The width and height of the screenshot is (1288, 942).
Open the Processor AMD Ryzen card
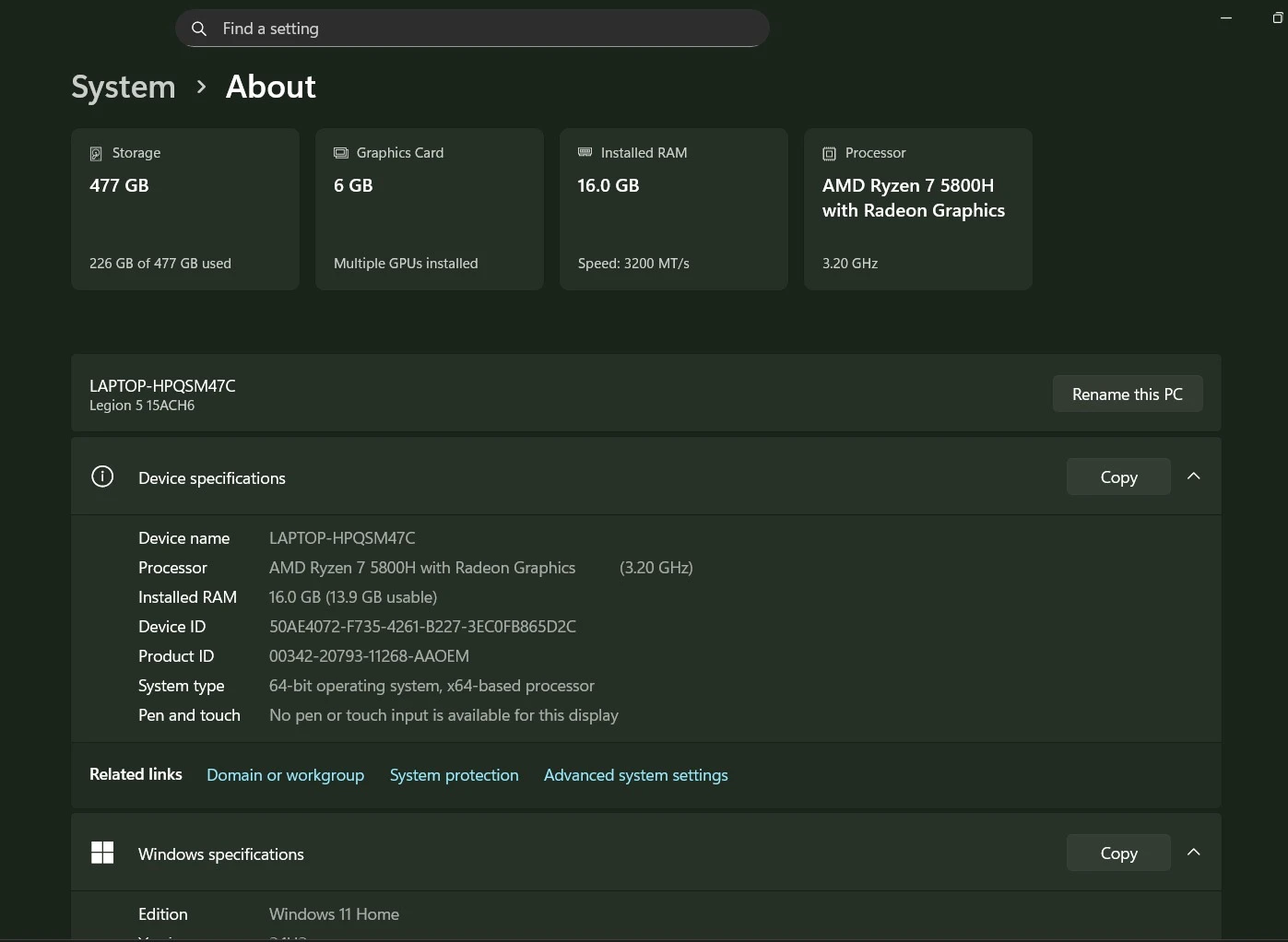click(918, 209)
